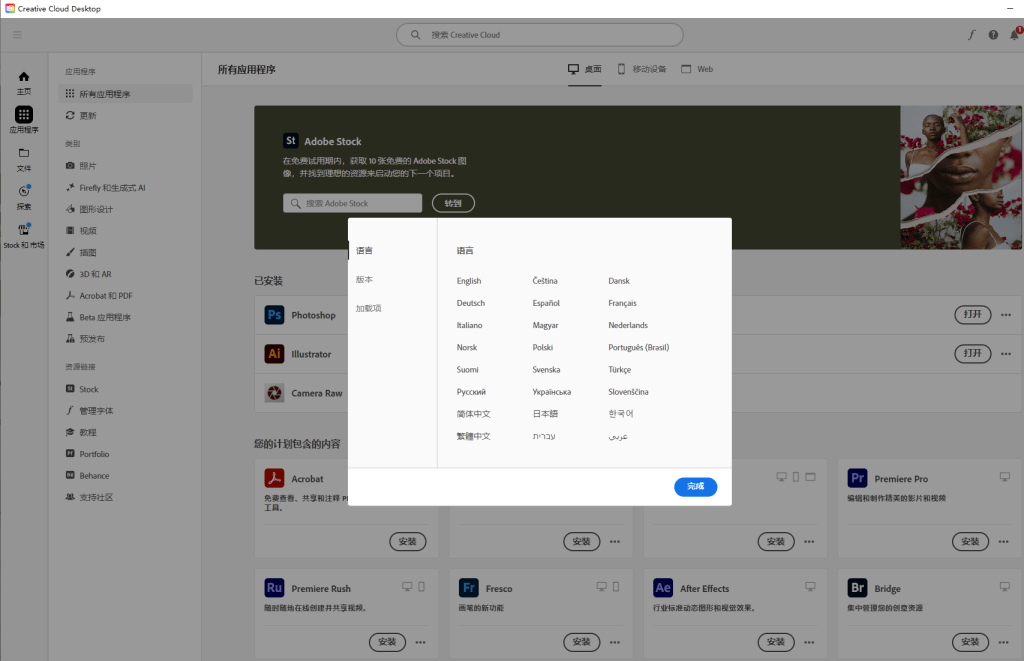1024x661 pixels.
Task: Open Files in the left sidebar
Action: coord(24,158)
